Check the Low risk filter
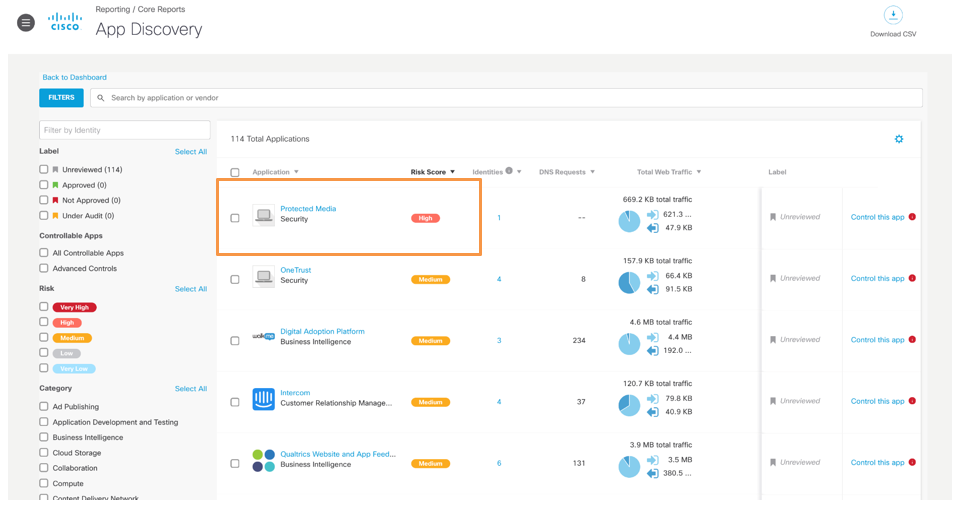 44,353
